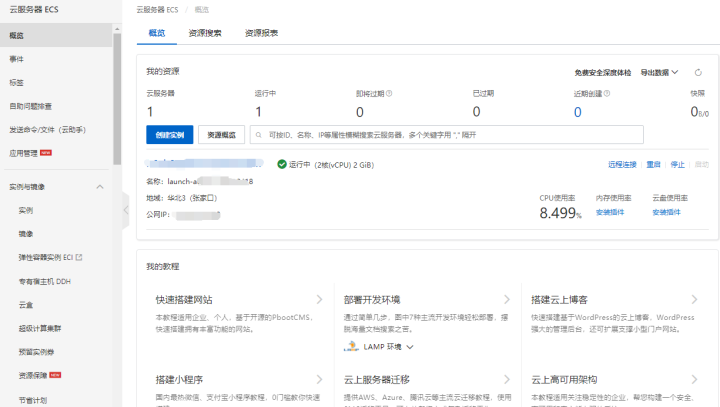Click the green 运行中 status check icon
The height and width of the screenshot is (407, 720).
coord(282,164)
